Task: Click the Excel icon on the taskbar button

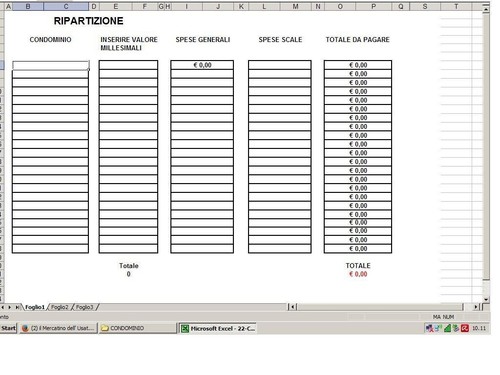Action: pos(185,328)
